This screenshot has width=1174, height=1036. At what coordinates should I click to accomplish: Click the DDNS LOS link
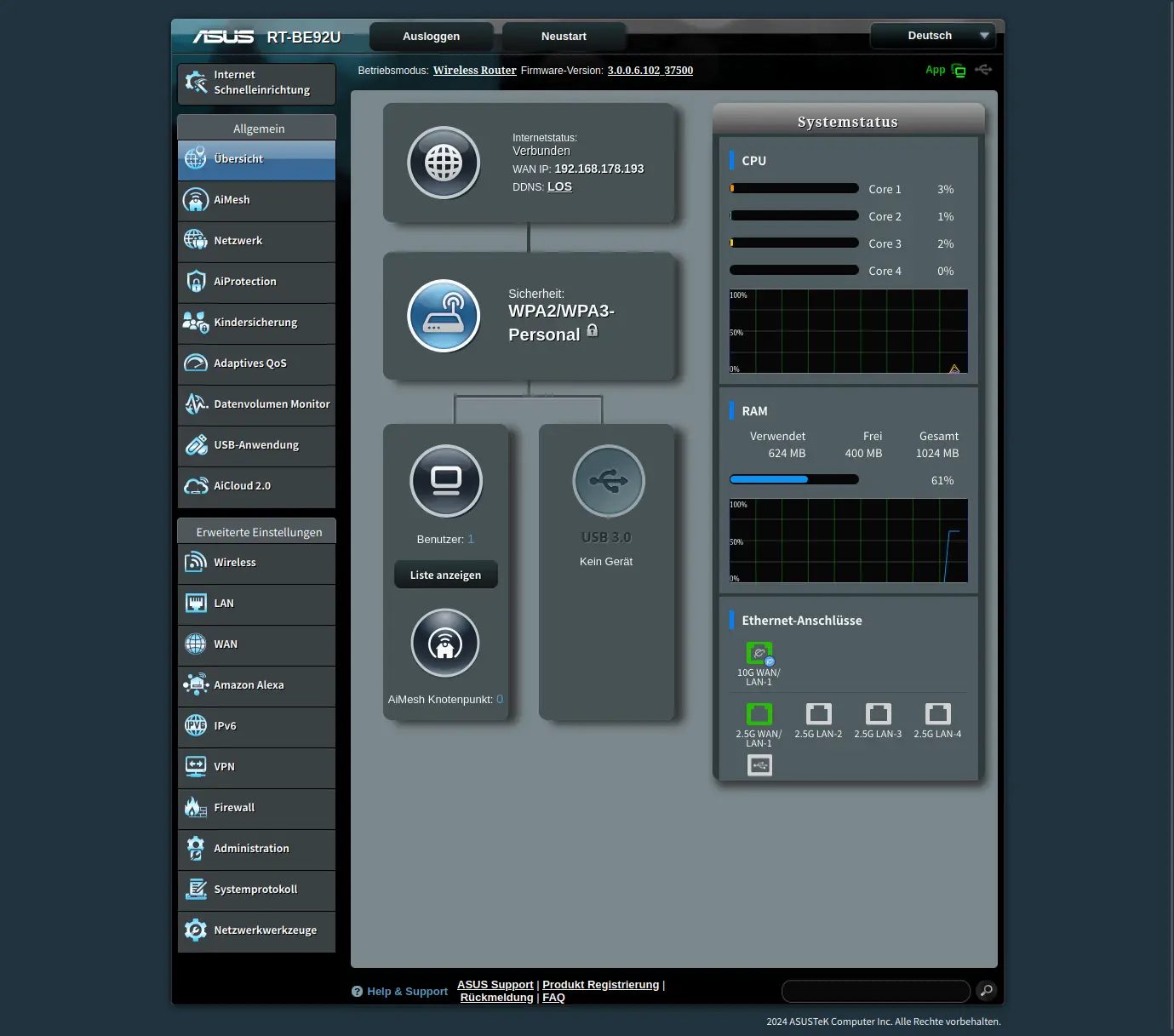click(559, 187)
